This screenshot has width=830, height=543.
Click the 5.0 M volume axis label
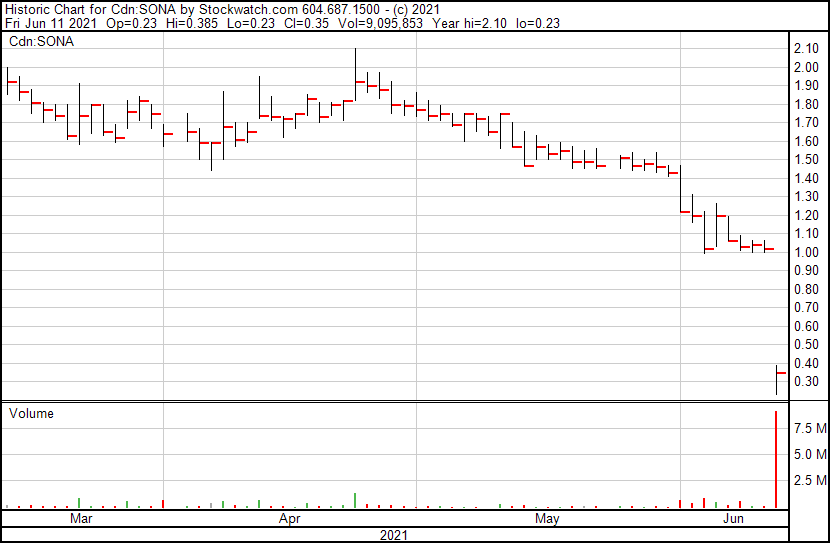tap(810, 454)
